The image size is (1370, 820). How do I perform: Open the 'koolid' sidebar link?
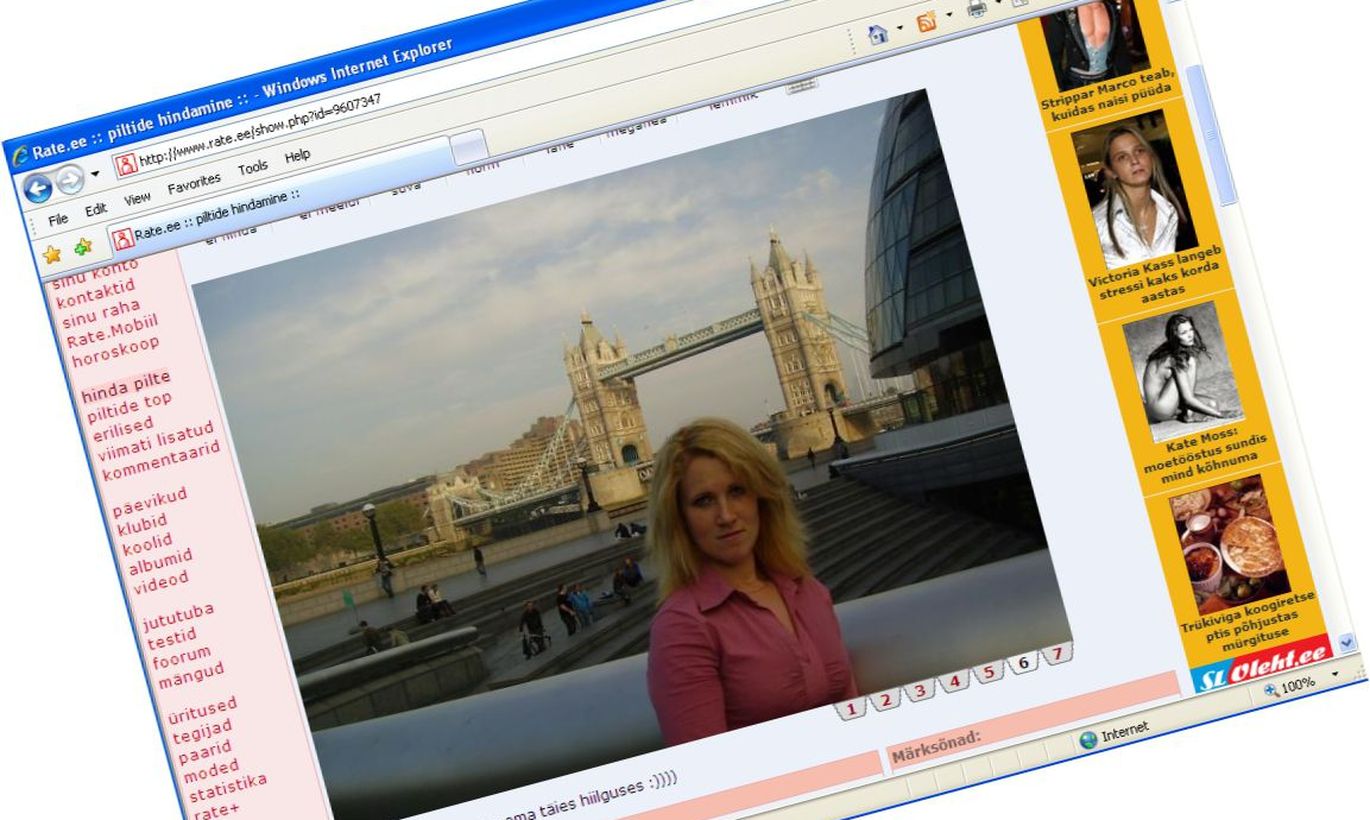click(x=147, y=545)
